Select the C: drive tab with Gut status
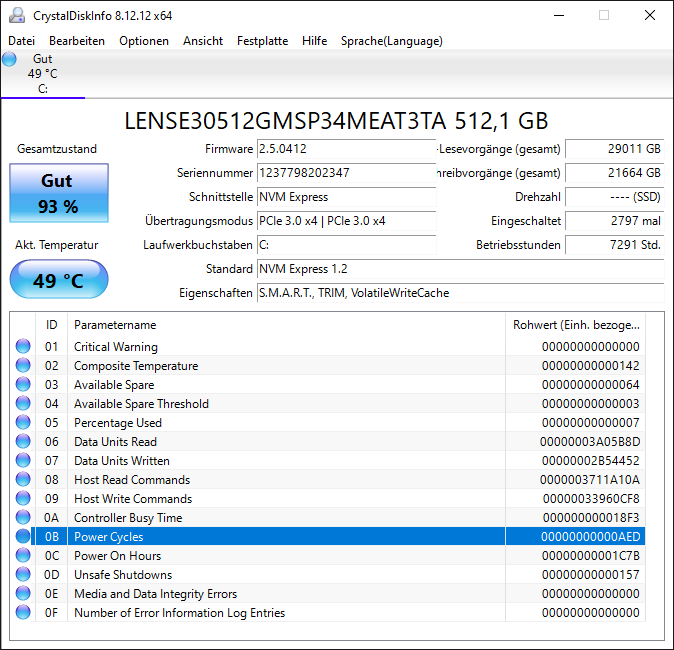This screenshot has width=674, height=650. pyautogui.click(x=43, y=74)
